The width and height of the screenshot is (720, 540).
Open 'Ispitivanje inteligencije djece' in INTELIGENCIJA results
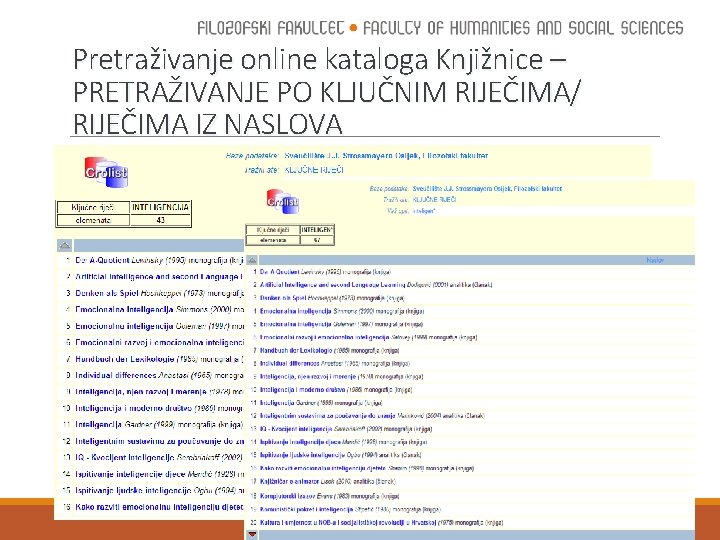[x=130, y=474]
